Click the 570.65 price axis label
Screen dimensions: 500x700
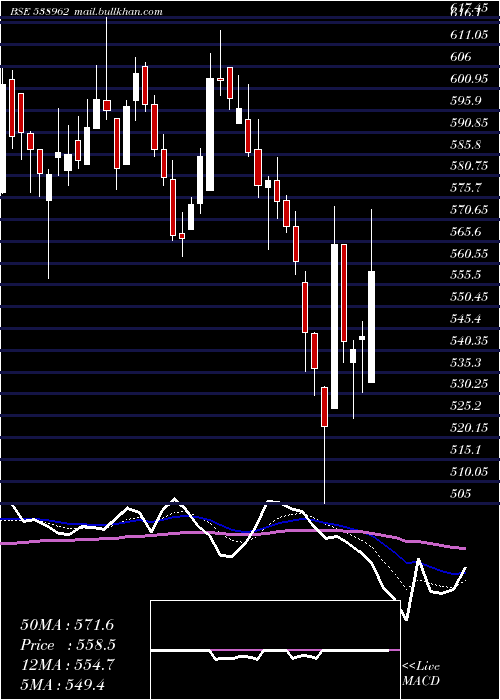(469, 209)
